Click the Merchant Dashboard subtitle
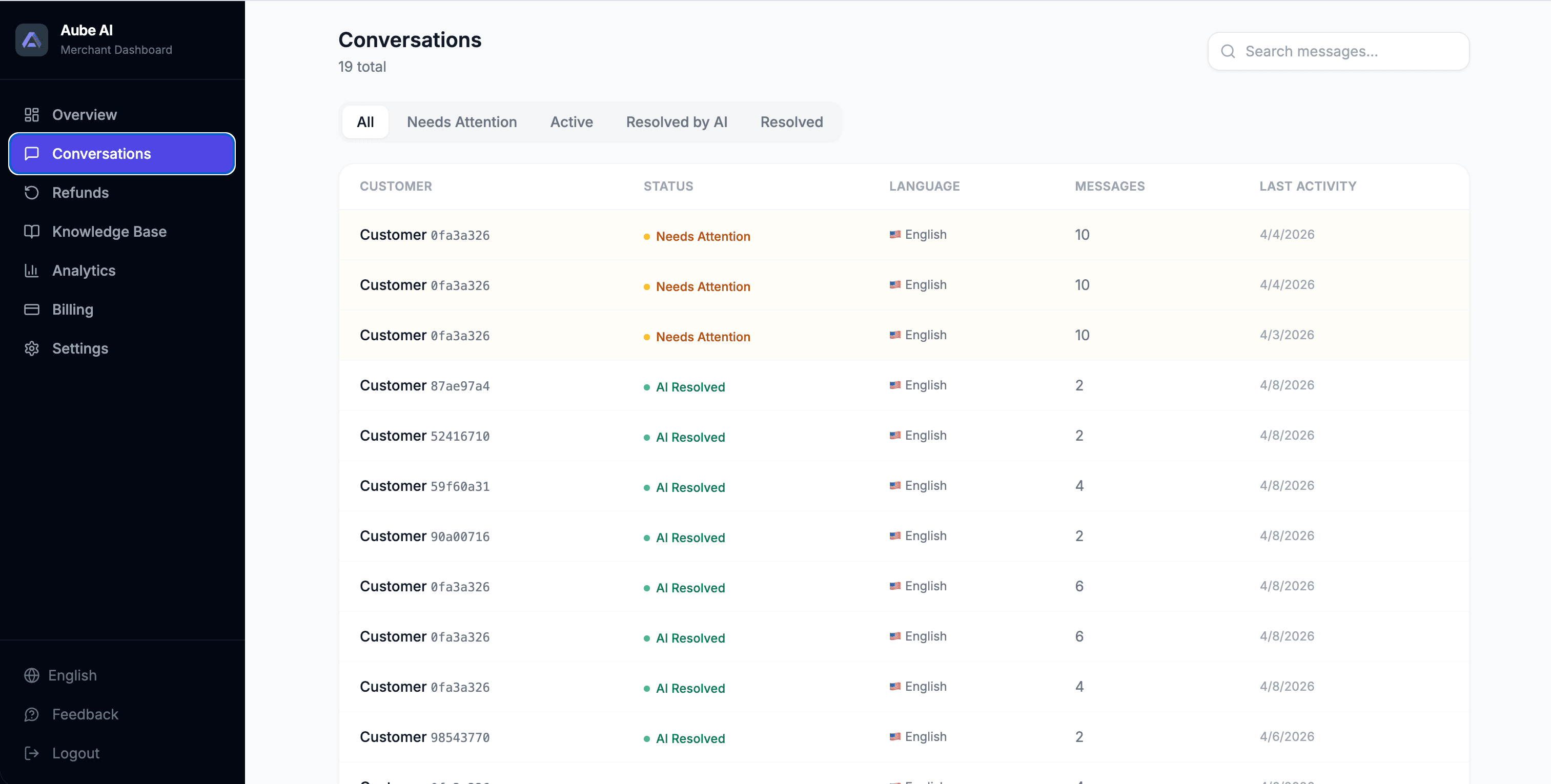 coord(116,50)
